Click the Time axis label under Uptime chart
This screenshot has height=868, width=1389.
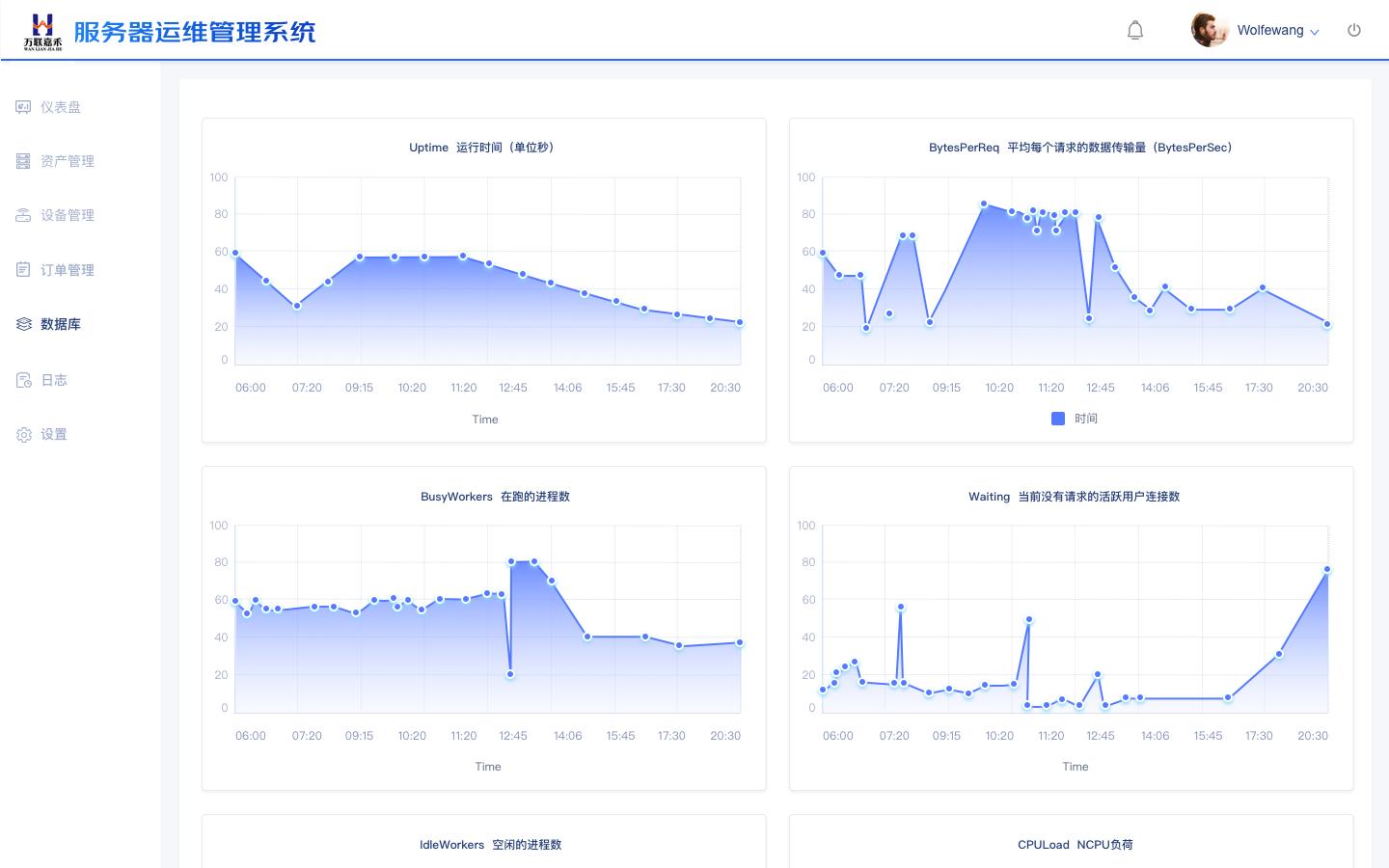tap(485, 420)
